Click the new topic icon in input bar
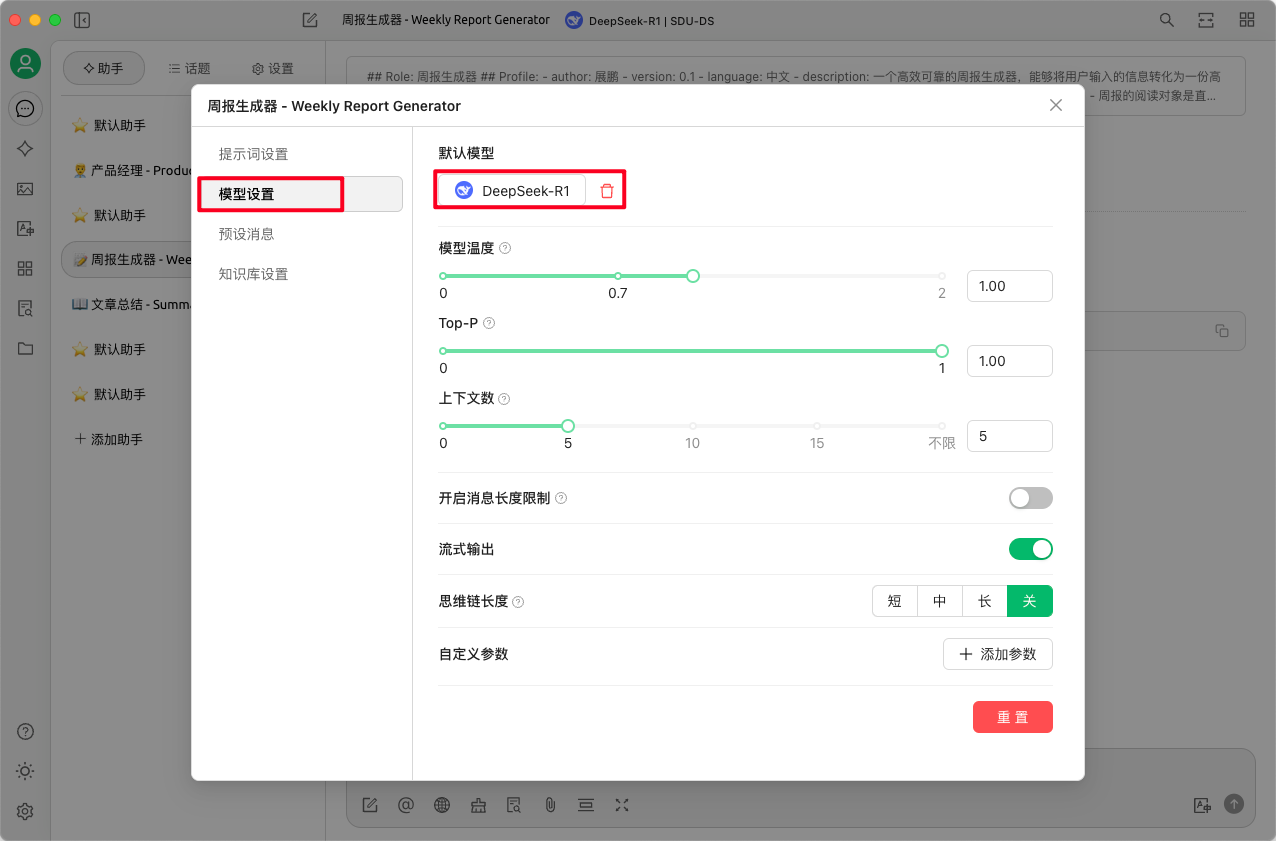The width and height of the screenshot is (1276, 841). coord(369,804)
